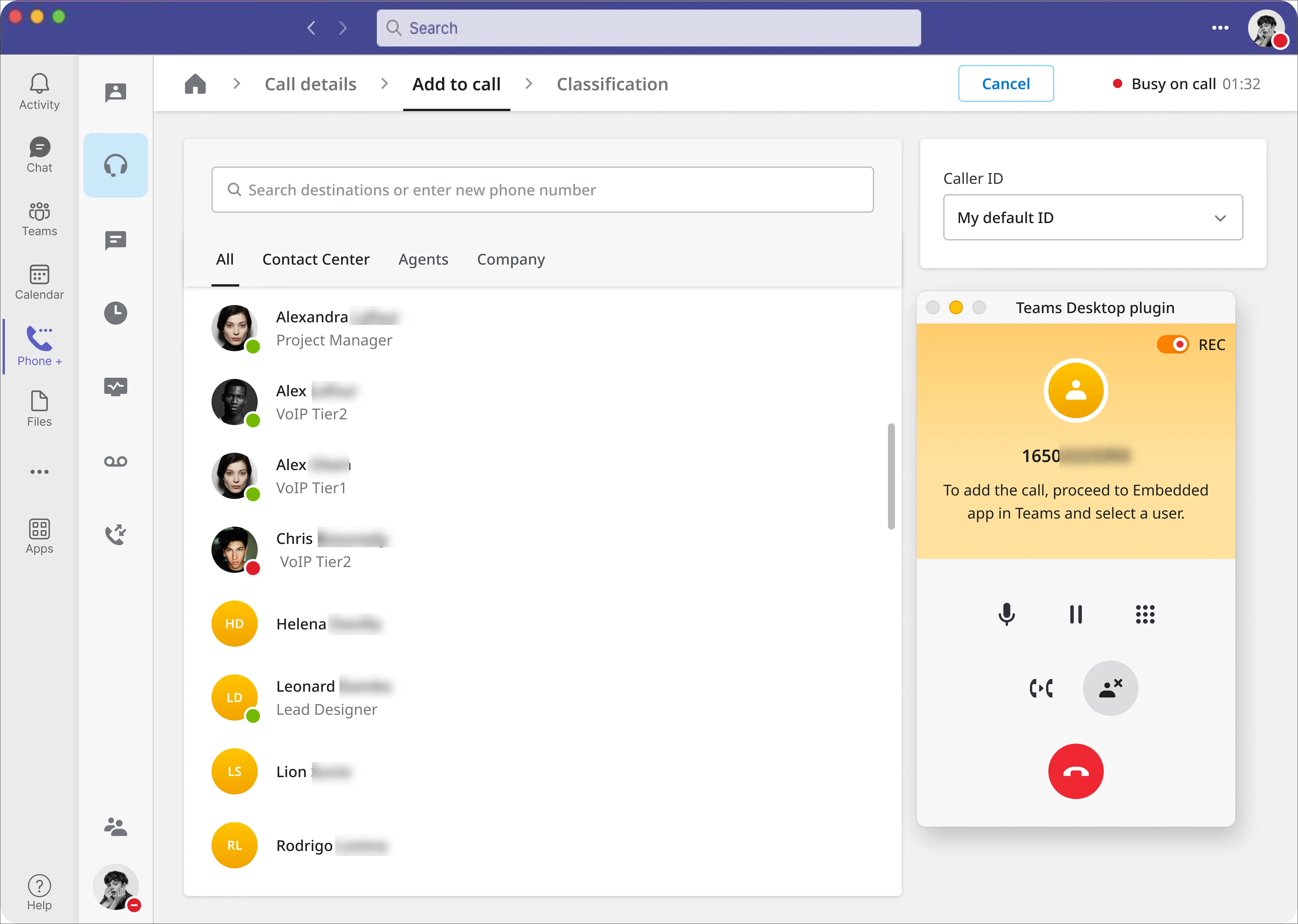This screenshot has width=1298, height=924.
Task: Open the call history clock icon
Action: pyautogui.click(x=115, y=313)
